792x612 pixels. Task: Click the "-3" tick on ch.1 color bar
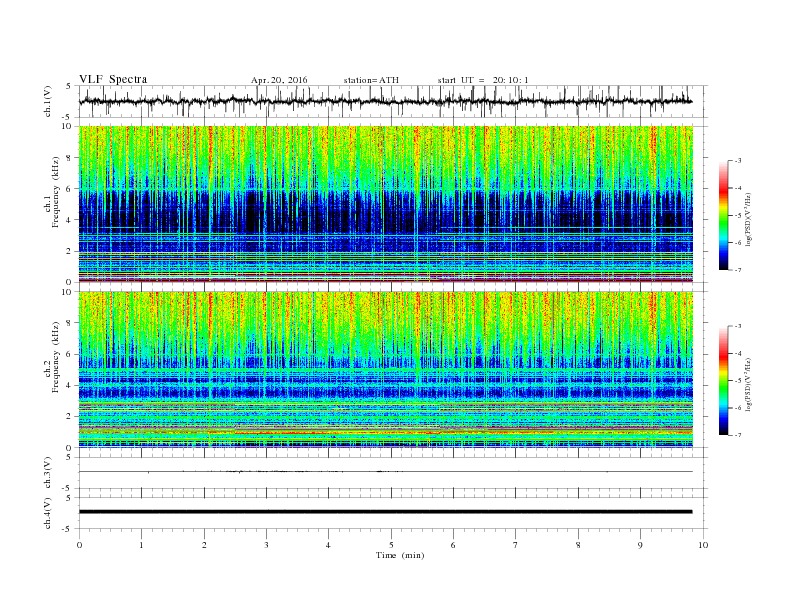[737, 161]
